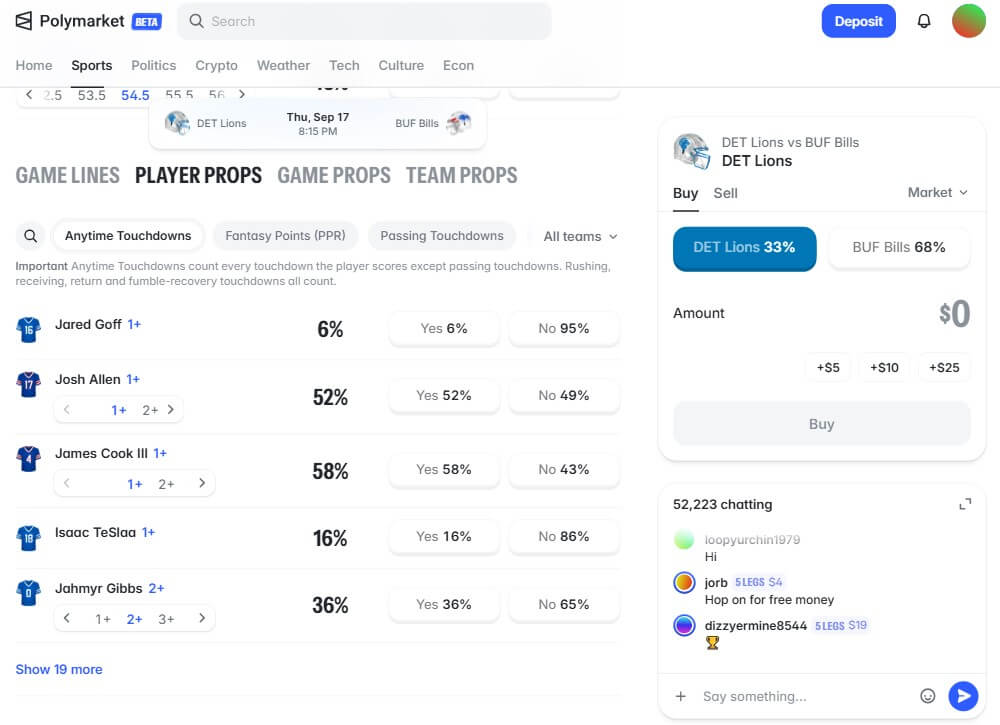The width and height of the screenshot is (1000, 725).
Task: Go to next totals line with right arrow
Action: (242, 94)
